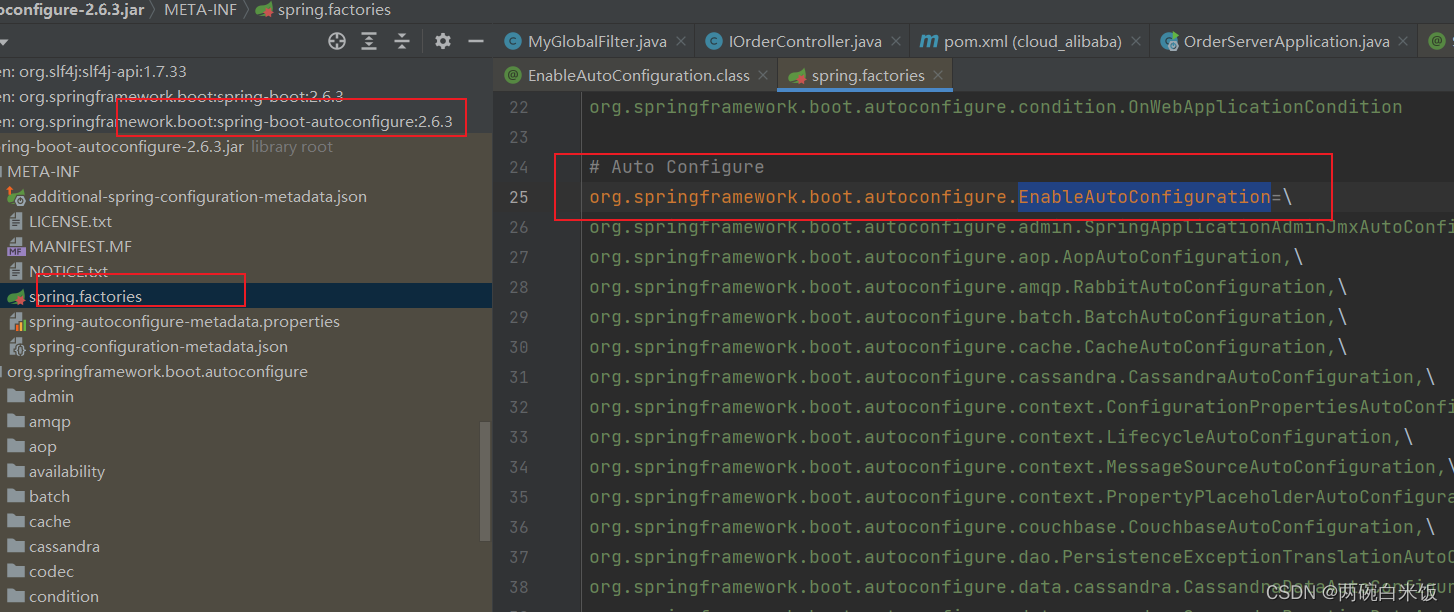Click the Expand All icon in Project toolbar
This screenshot has height=612, width=1454.
coord(369,40)
